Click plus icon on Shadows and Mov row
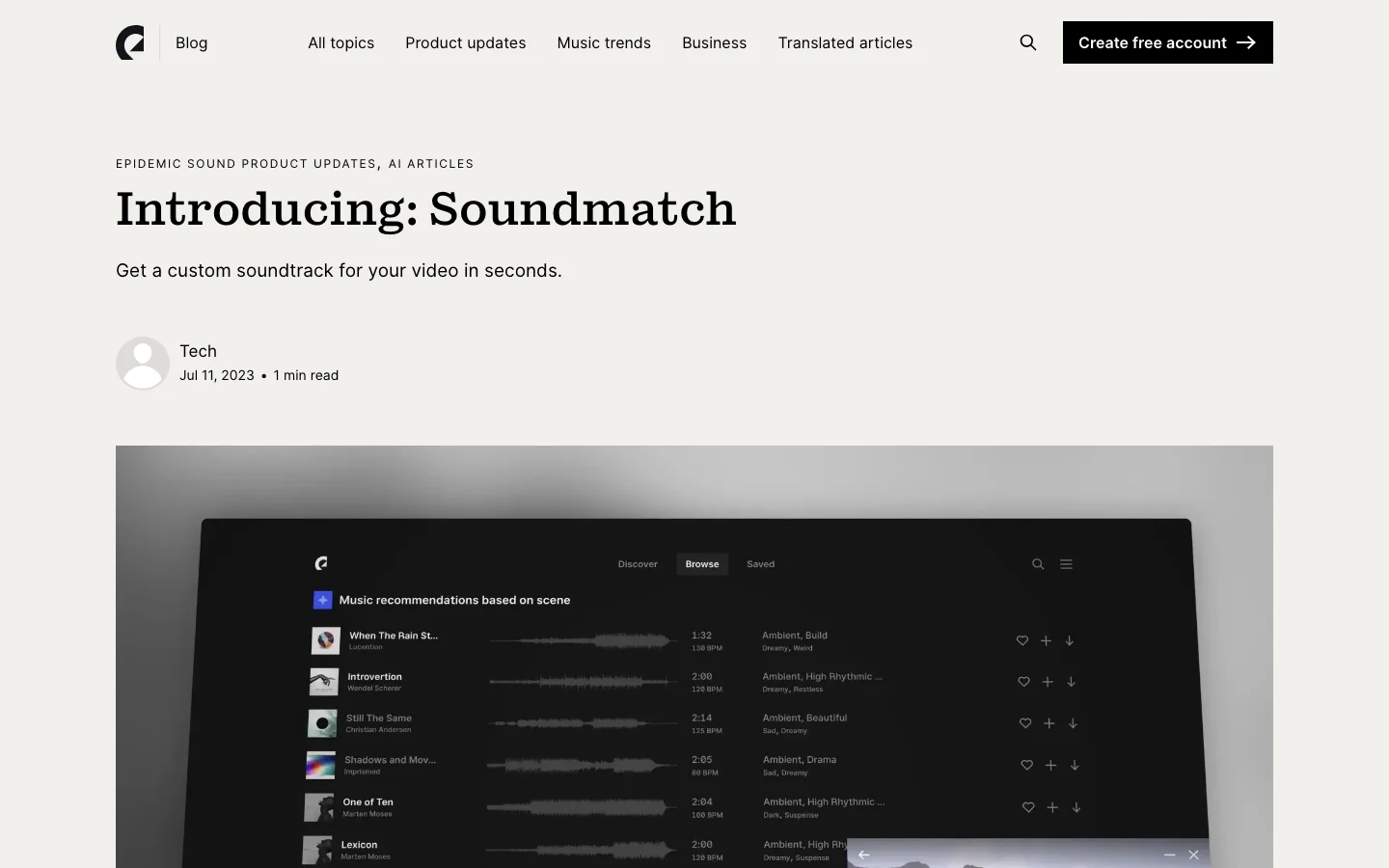 click(1051, 765)
